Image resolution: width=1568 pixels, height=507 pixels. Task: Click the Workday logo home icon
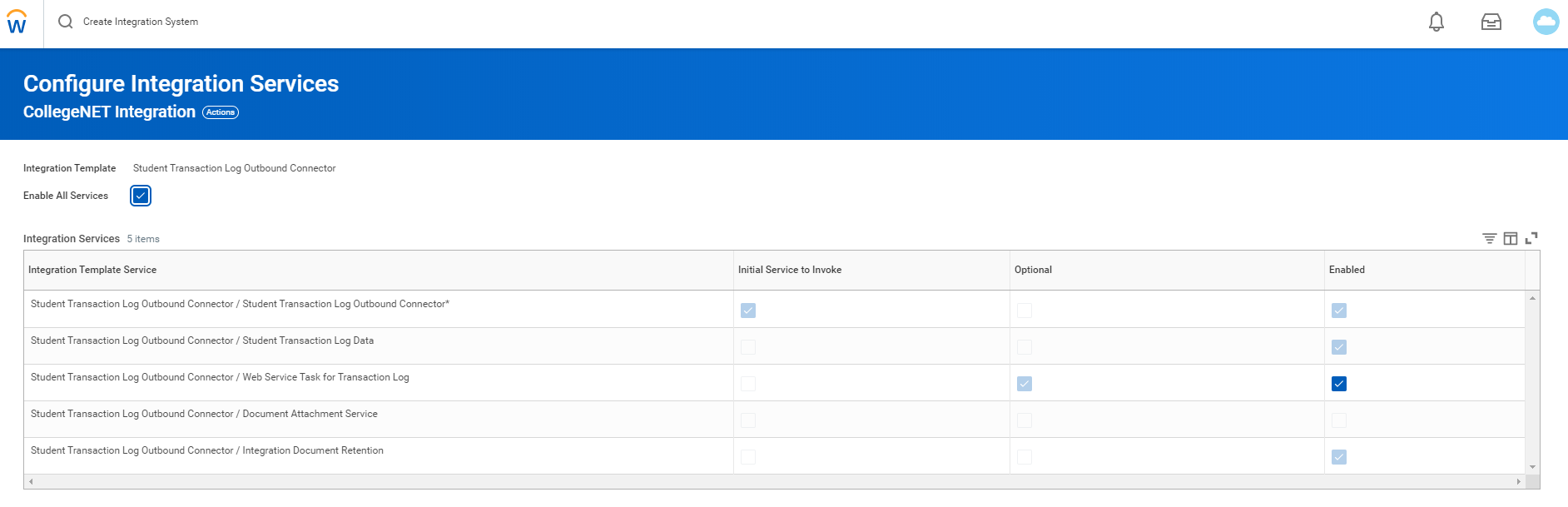point(17,22)
